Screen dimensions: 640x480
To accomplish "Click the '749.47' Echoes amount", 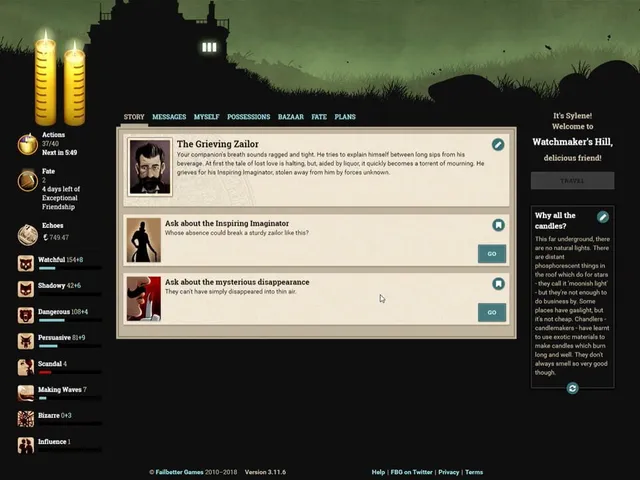I will (x=59, y=238).
